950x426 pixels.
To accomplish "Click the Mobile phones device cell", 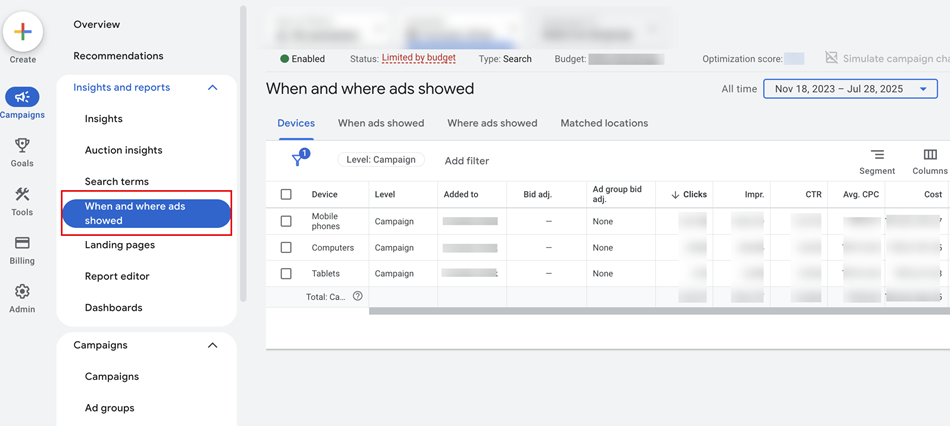I will click(325, 221).
